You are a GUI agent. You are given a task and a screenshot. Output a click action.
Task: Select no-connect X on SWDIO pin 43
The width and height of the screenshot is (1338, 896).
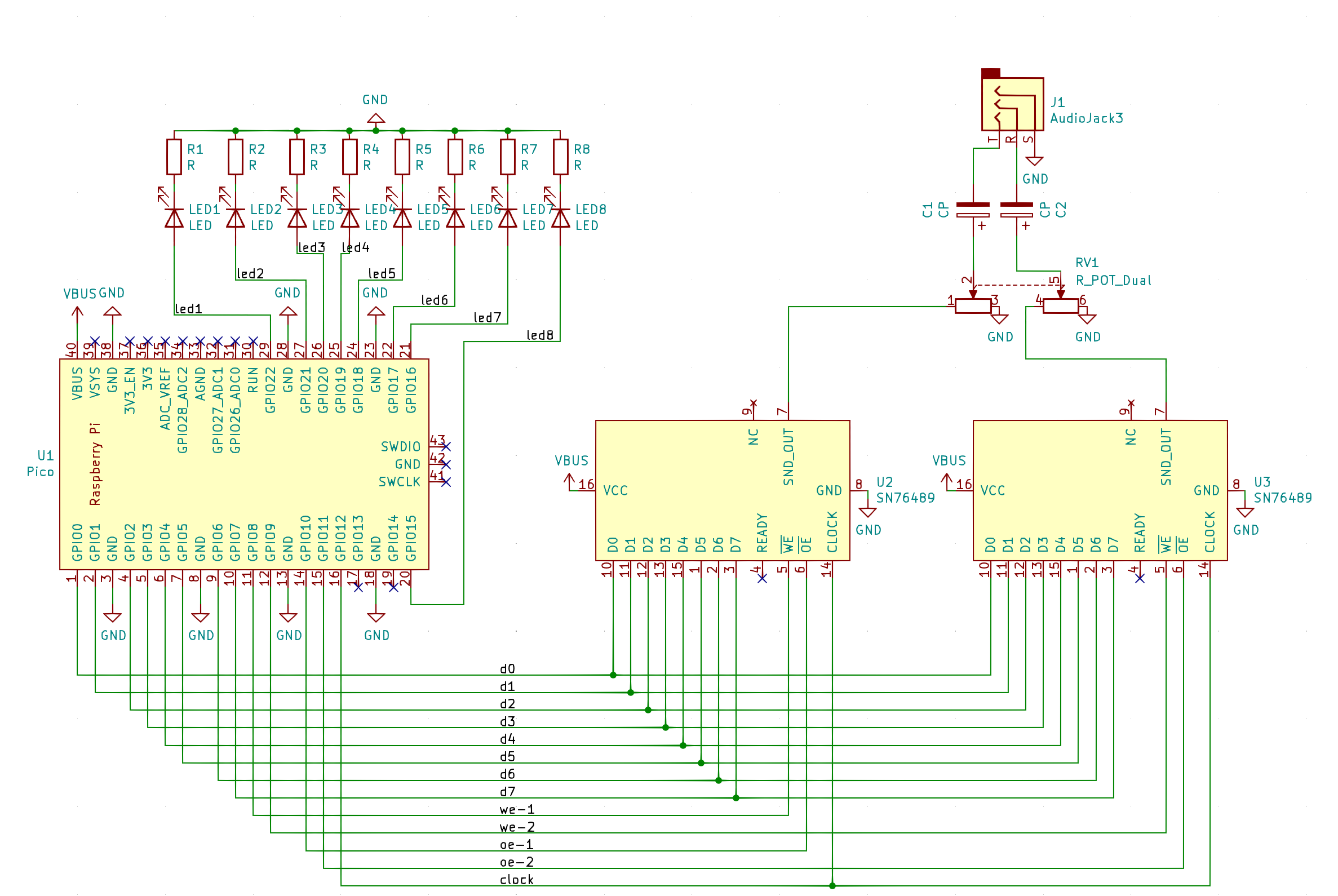[x=446, y=446]
